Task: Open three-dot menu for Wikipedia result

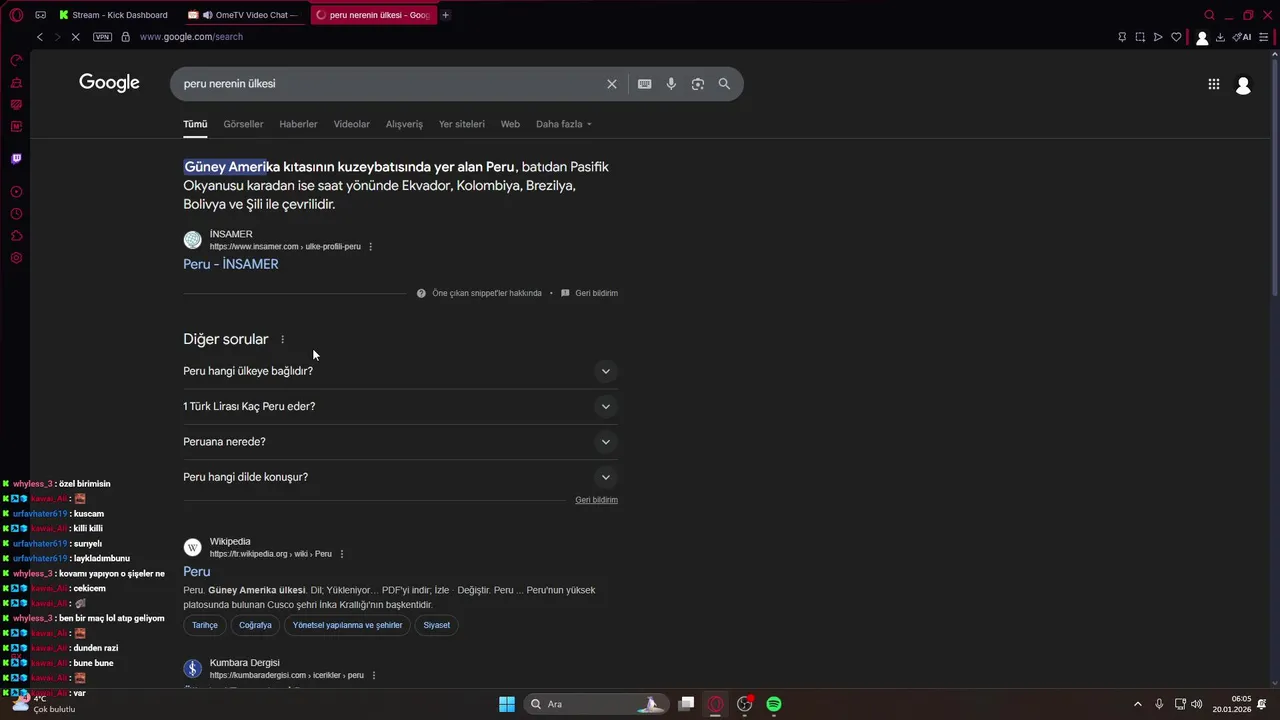Action: pyautogui.click(x=342, y=554)
